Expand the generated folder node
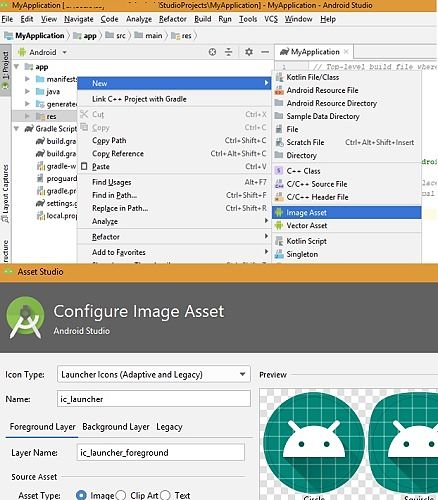Screen dimensions: 438x500 pyautogui.click(x=28, y=104)
